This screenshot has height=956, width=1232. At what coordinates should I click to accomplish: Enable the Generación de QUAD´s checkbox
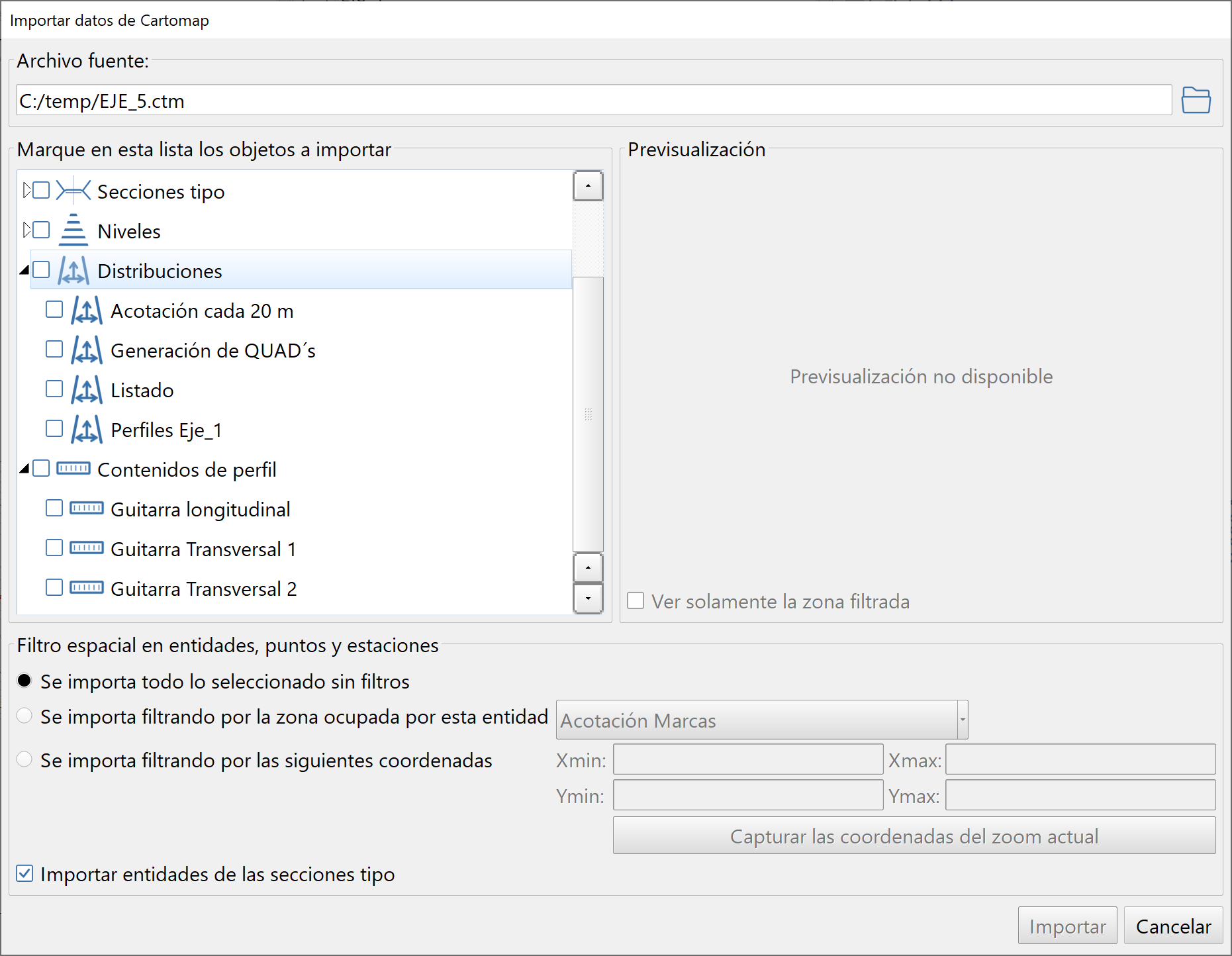pos(54,350)
